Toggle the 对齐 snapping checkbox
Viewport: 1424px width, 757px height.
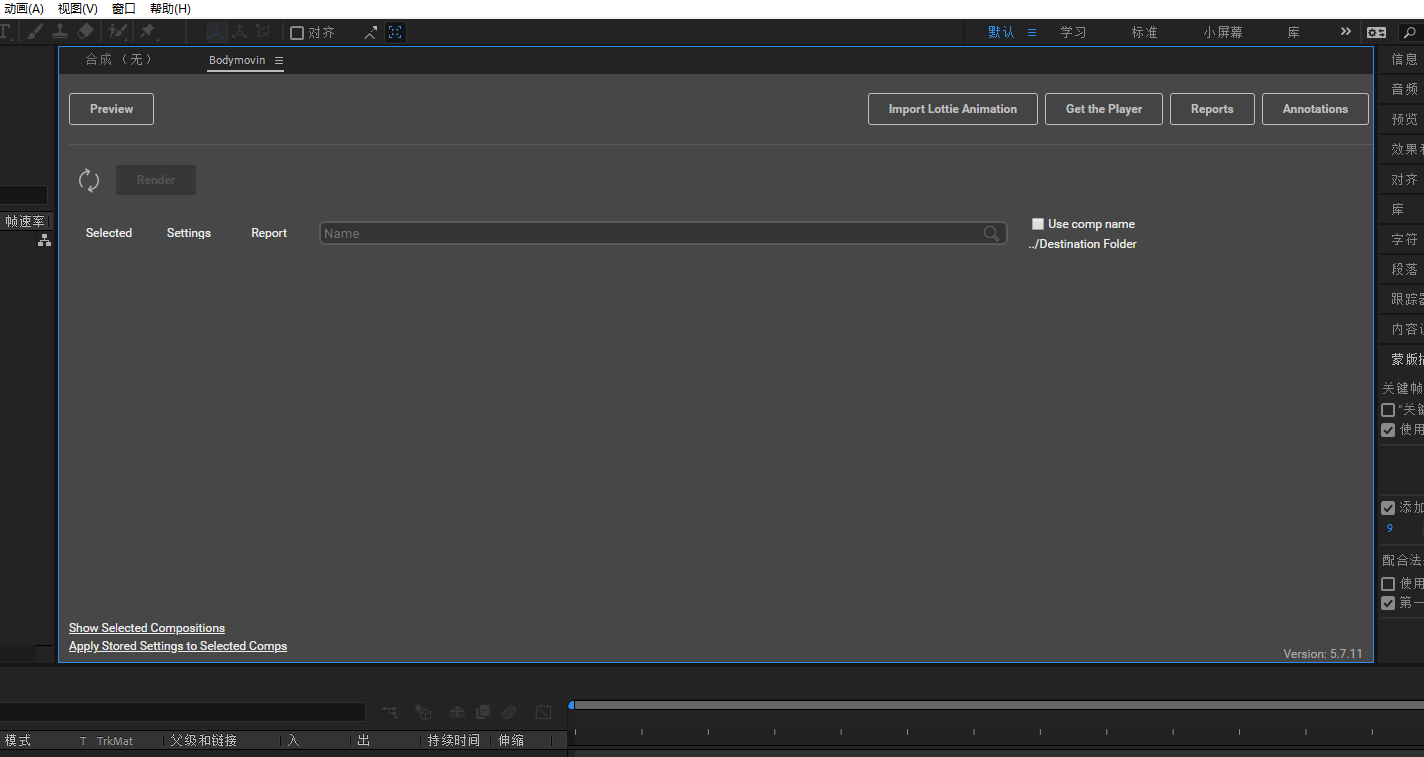(x=297, y=32)
